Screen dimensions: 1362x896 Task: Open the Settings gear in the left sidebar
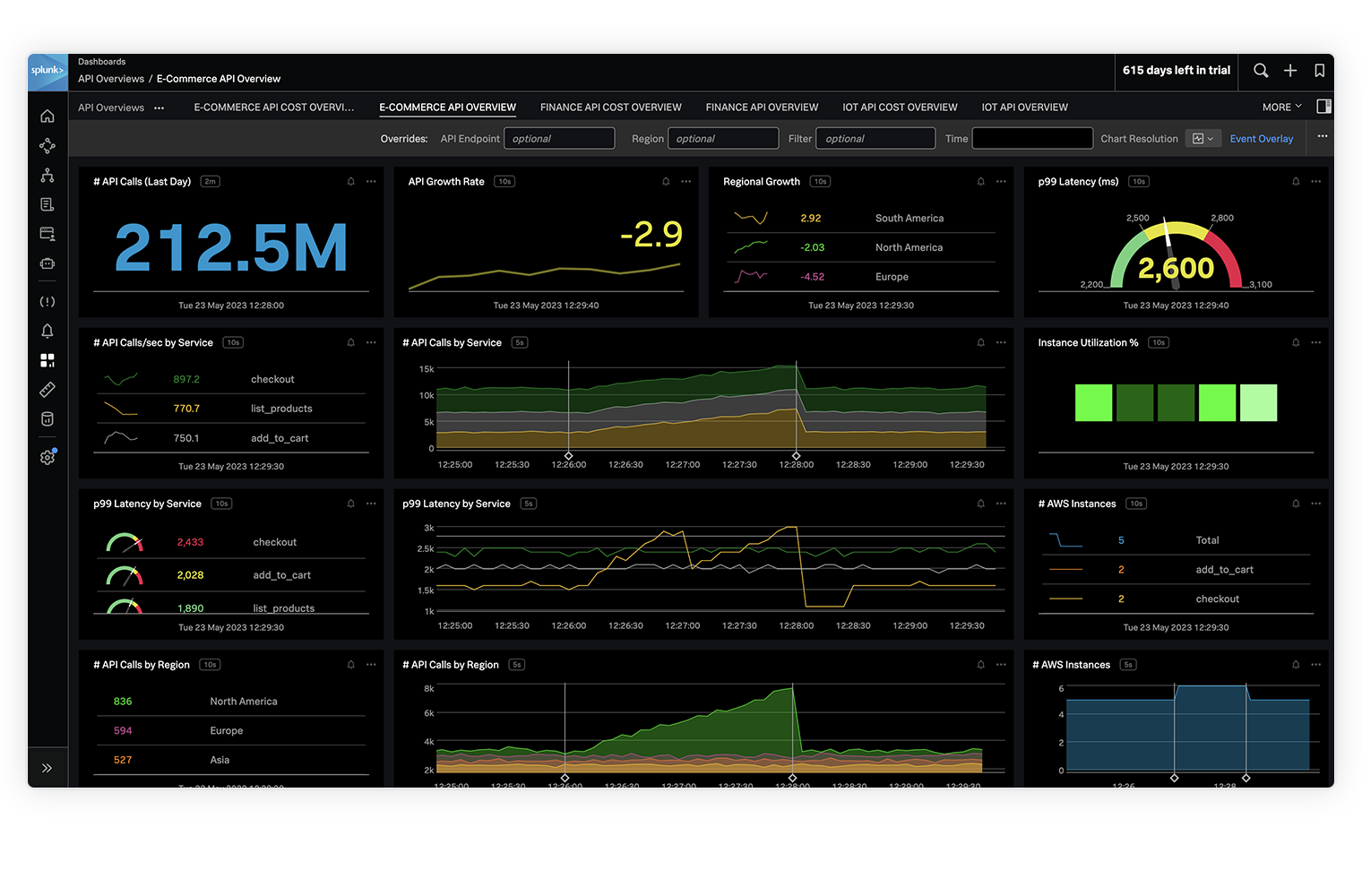47,457
